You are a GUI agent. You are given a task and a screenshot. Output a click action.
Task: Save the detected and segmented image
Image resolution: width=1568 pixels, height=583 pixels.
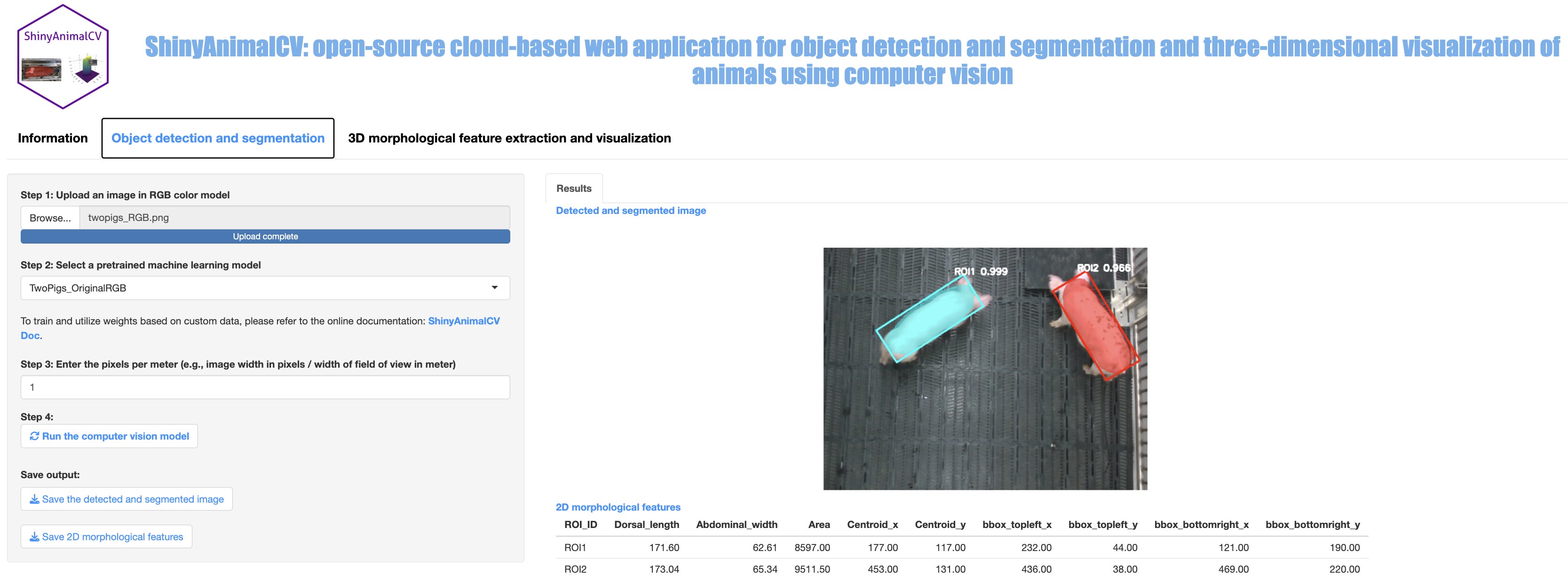tap(133, 499)
